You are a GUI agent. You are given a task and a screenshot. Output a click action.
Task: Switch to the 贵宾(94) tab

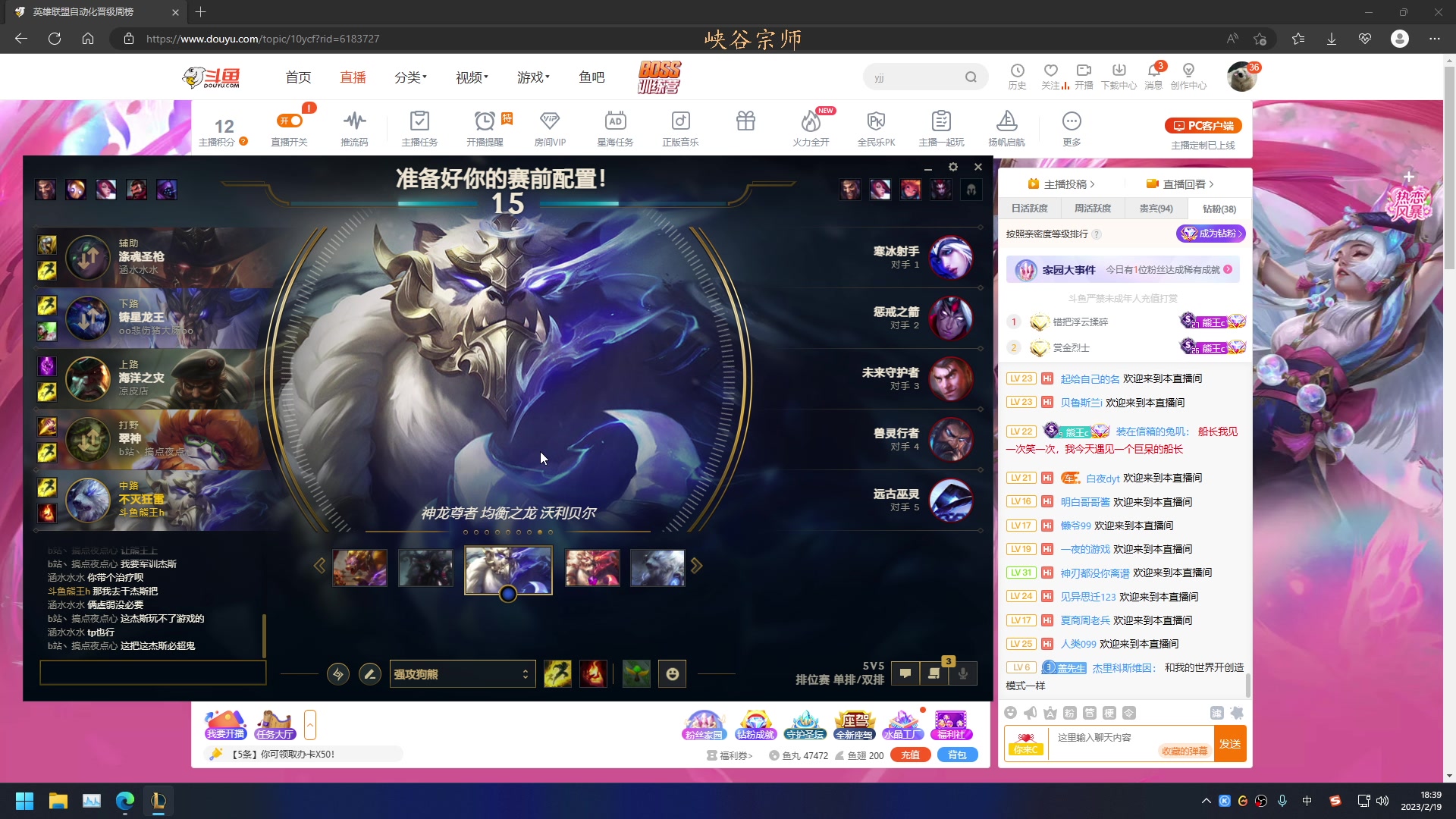[1156, 209]
